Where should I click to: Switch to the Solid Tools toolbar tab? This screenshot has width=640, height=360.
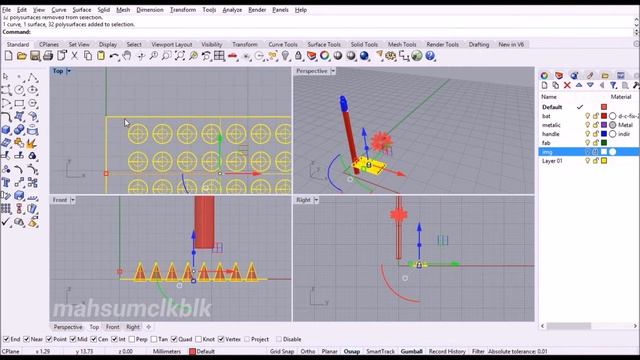pos(364,44)
